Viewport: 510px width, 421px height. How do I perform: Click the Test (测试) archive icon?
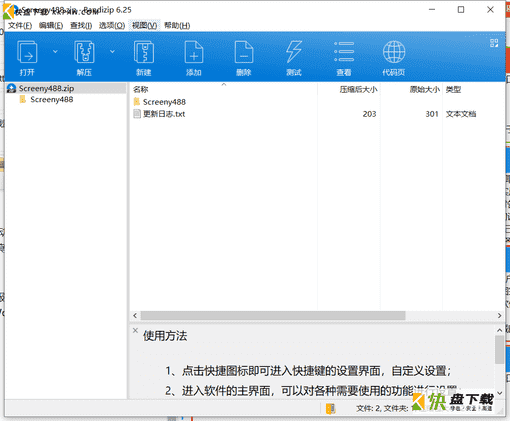point(294,52)
